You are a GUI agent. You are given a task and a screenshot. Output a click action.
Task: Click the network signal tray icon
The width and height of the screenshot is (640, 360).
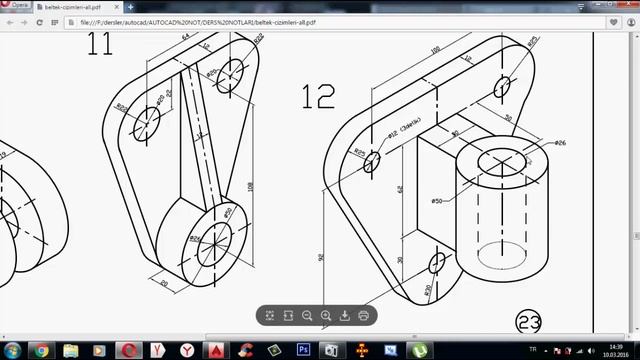pyautogui.click(x=580, y=351)
